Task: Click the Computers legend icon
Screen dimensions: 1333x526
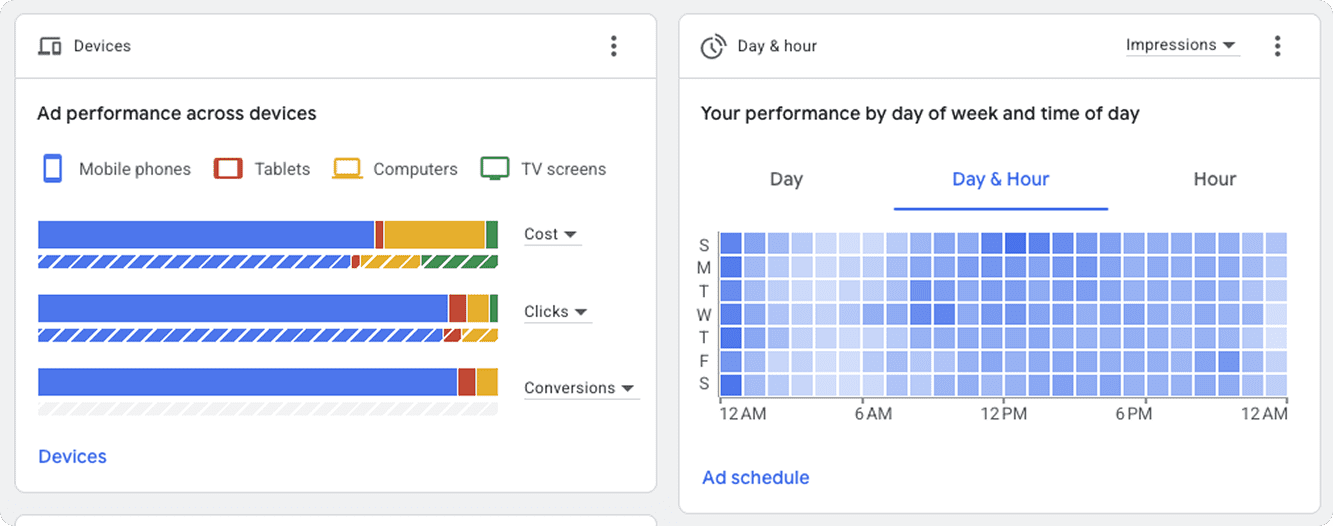Action: pyautogui.click(x=347, y=168)
